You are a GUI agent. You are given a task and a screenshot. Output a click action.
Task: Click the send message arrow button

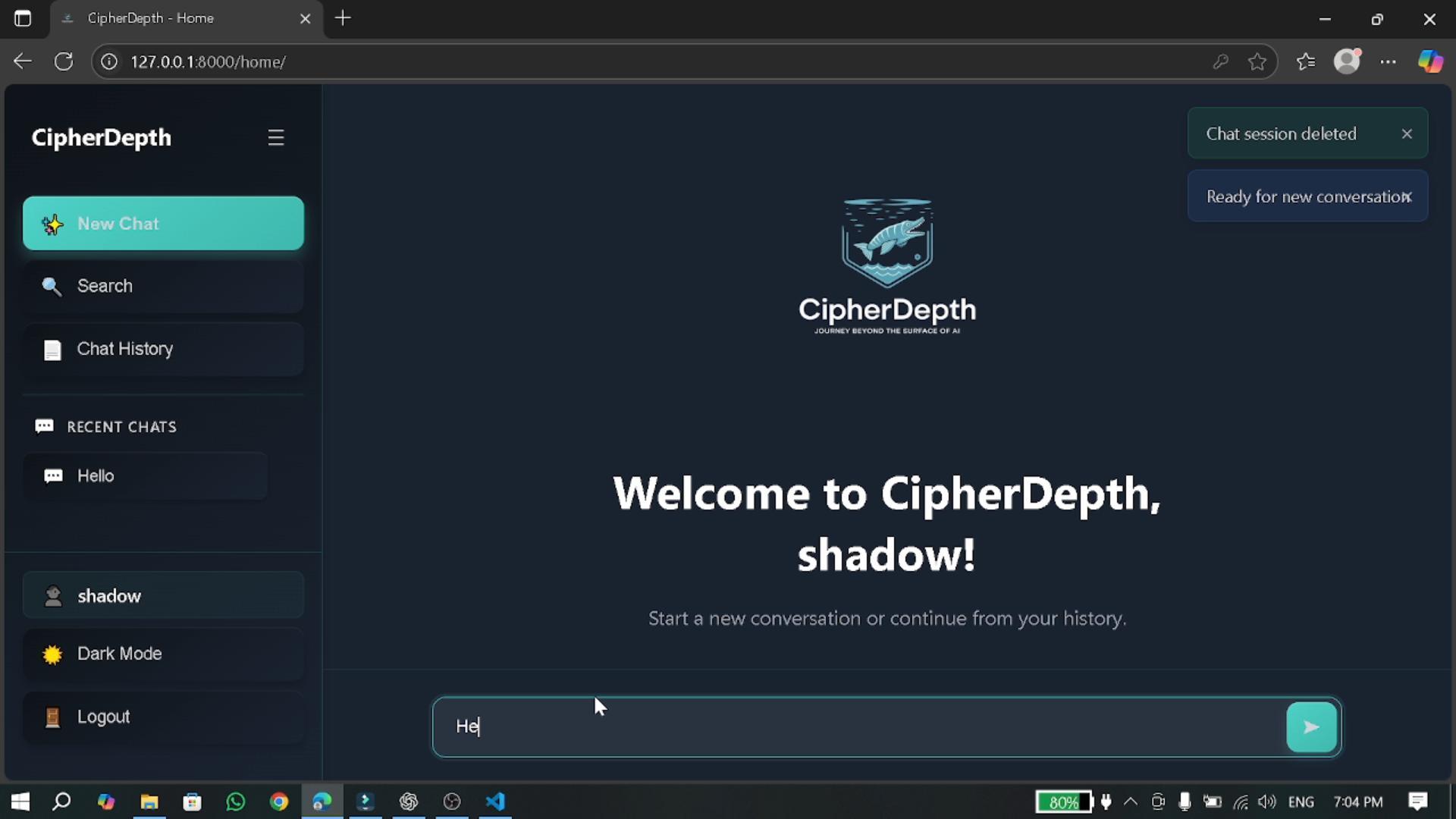click(x=1311, y=727)
